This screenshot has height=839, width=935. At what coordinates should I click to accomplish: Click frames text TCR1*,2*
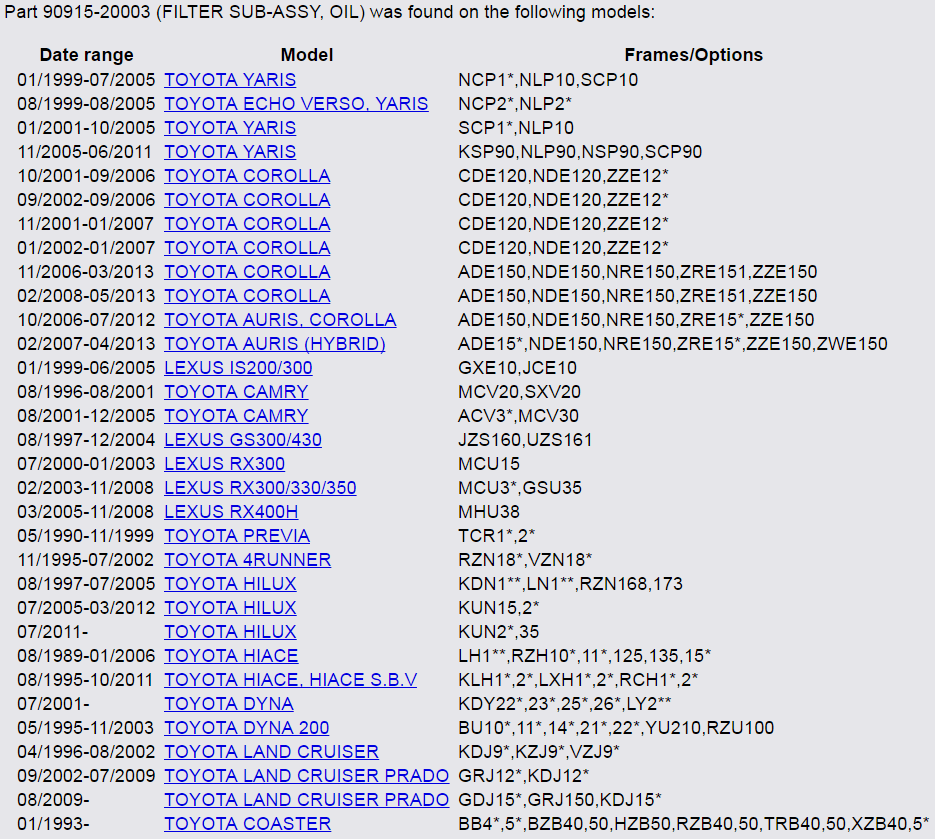click(x=497, y=535)
